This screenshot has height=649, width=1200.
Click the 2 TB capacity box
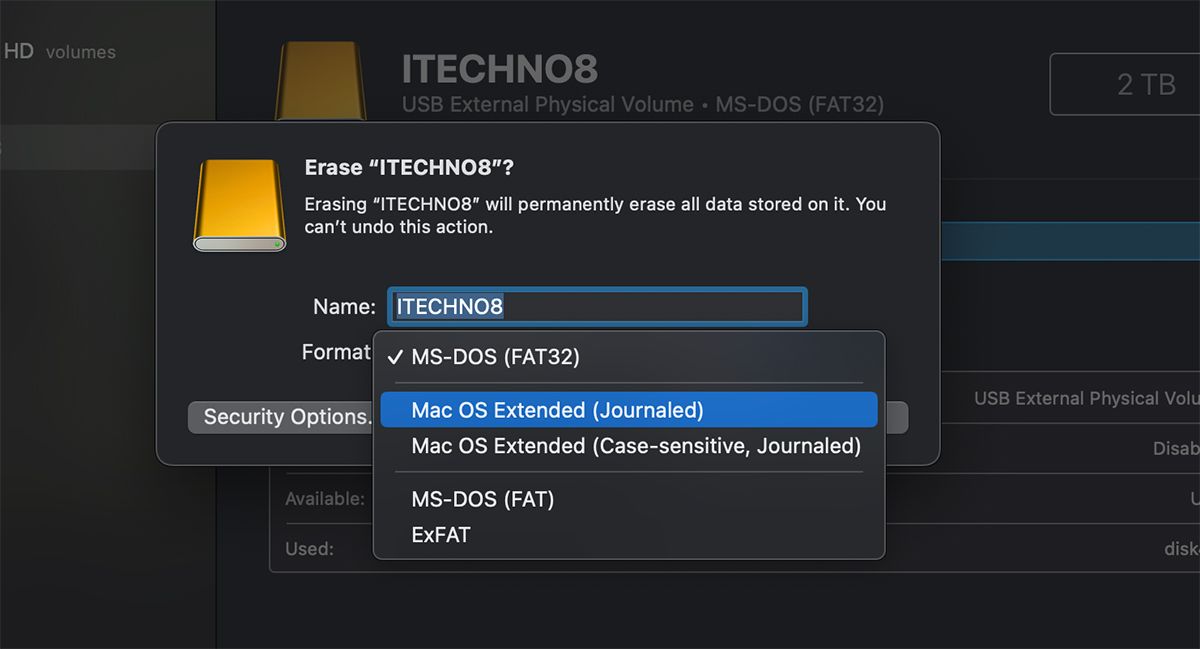click(1125, 85)
